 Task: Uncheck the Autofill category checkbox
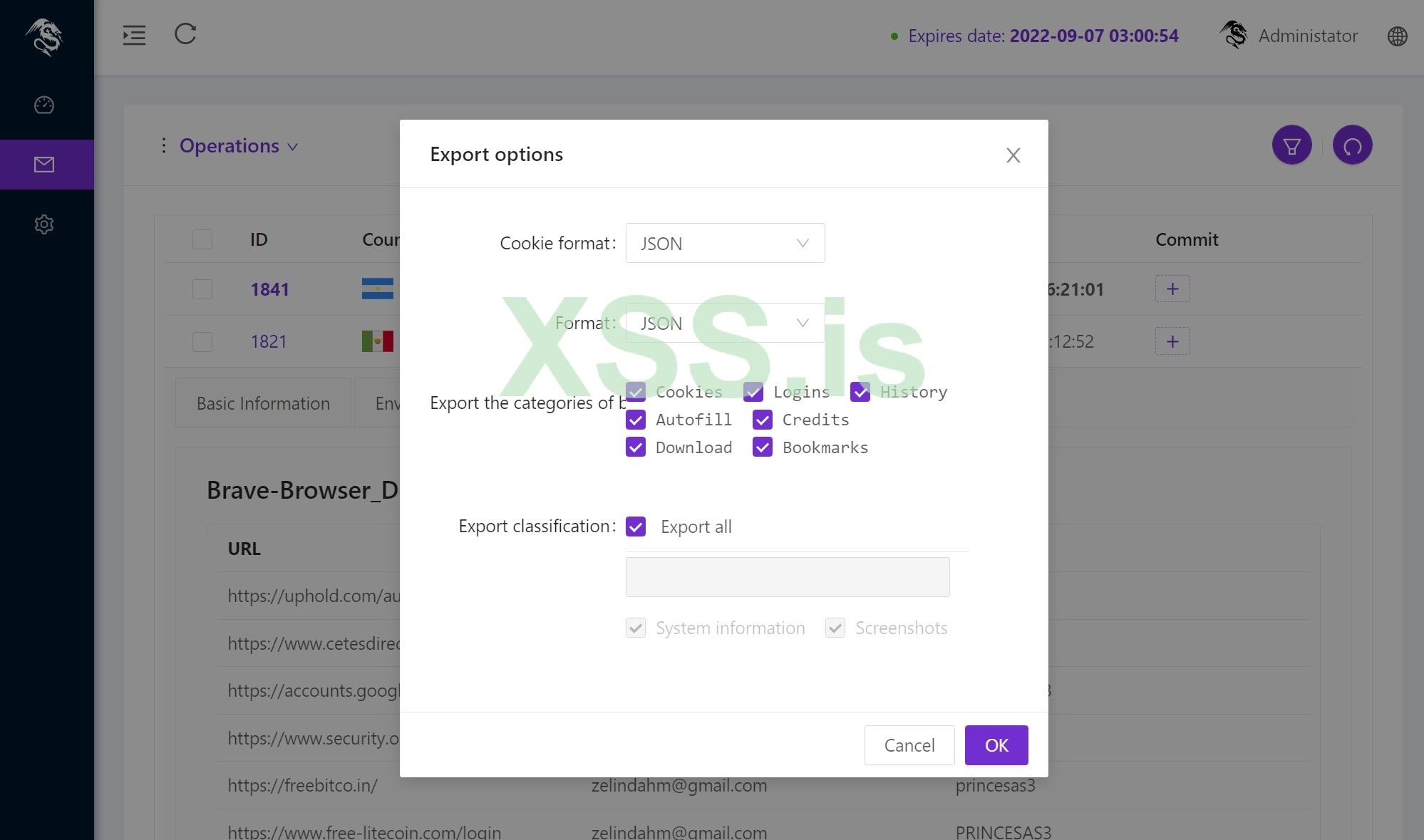coord(636,420)
